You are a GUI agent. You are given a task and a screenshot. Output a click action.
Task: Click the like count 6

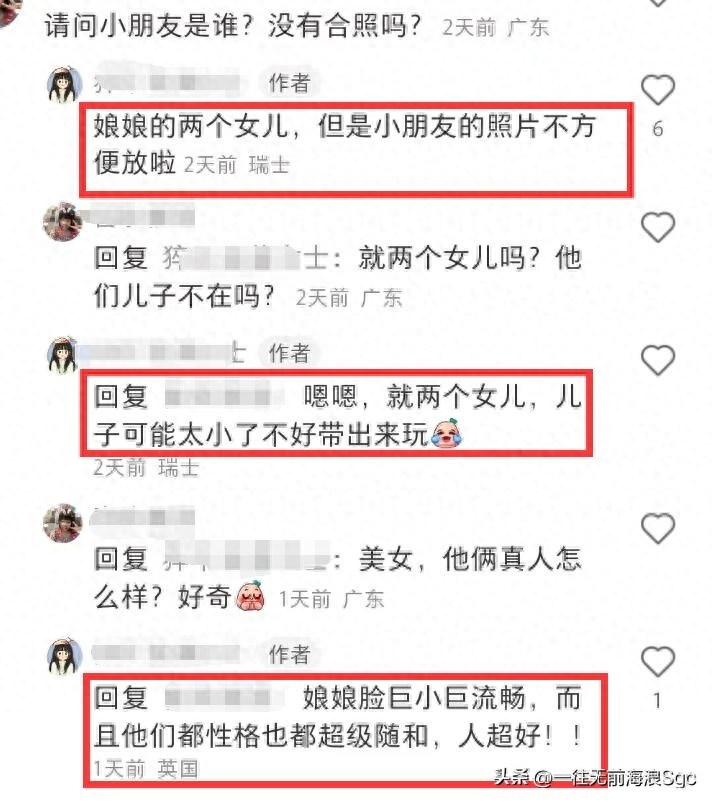(658, 129)
